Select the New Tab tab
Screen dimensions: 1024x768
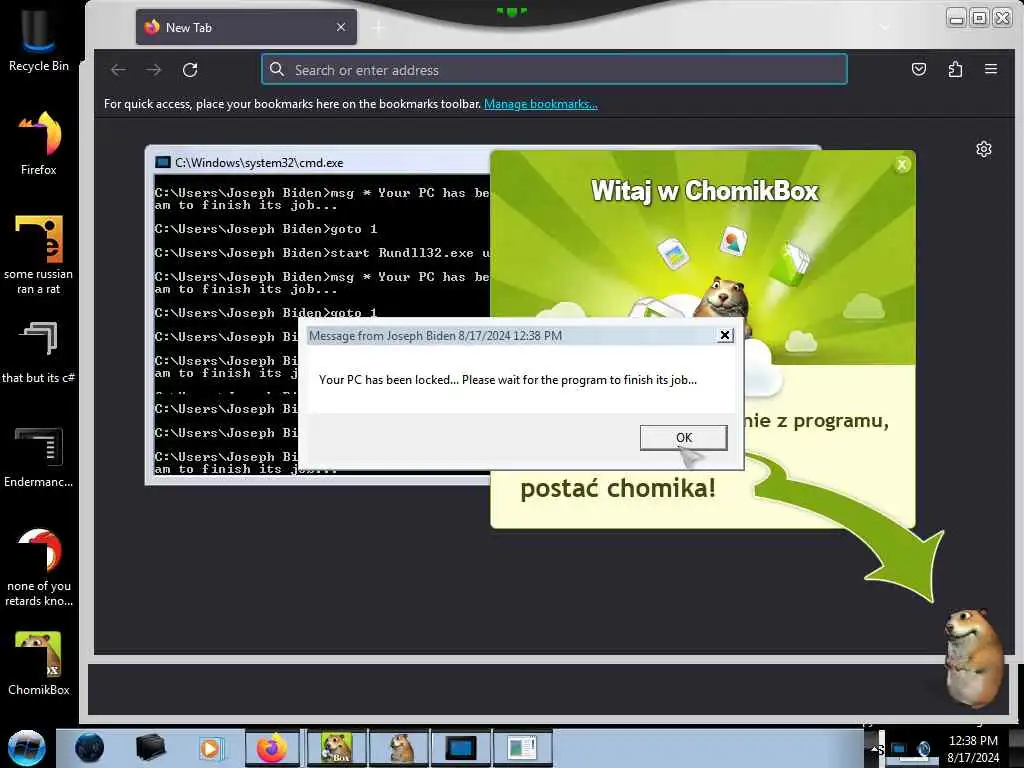[246, 27]
